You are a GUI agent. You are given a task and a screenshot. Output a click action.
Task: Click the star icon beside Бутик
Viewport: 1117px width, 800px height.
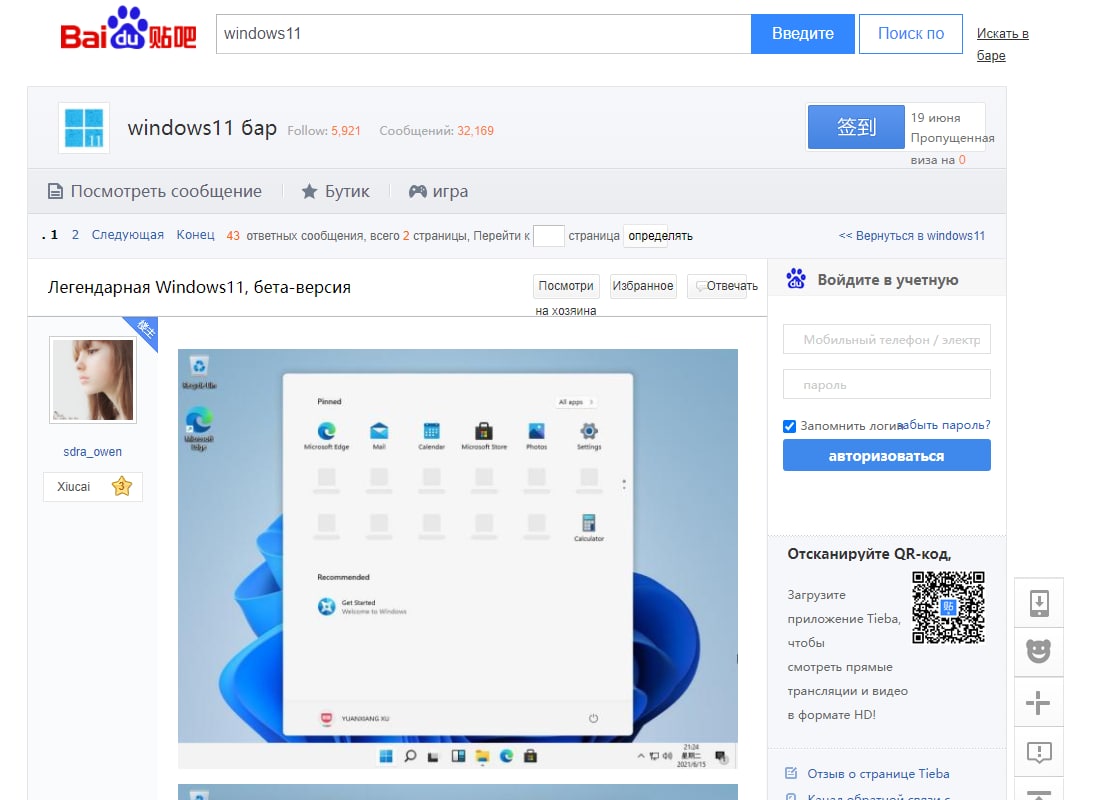pyautogui.click(x=309, y=191)
